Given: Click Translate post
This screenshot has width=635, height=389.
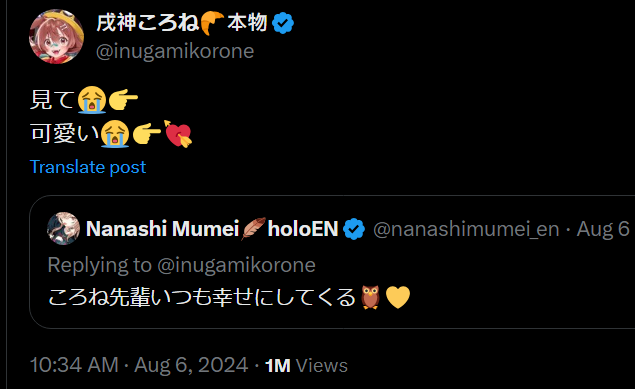Looking at the screenshot, I should click(x=88, y=167).
